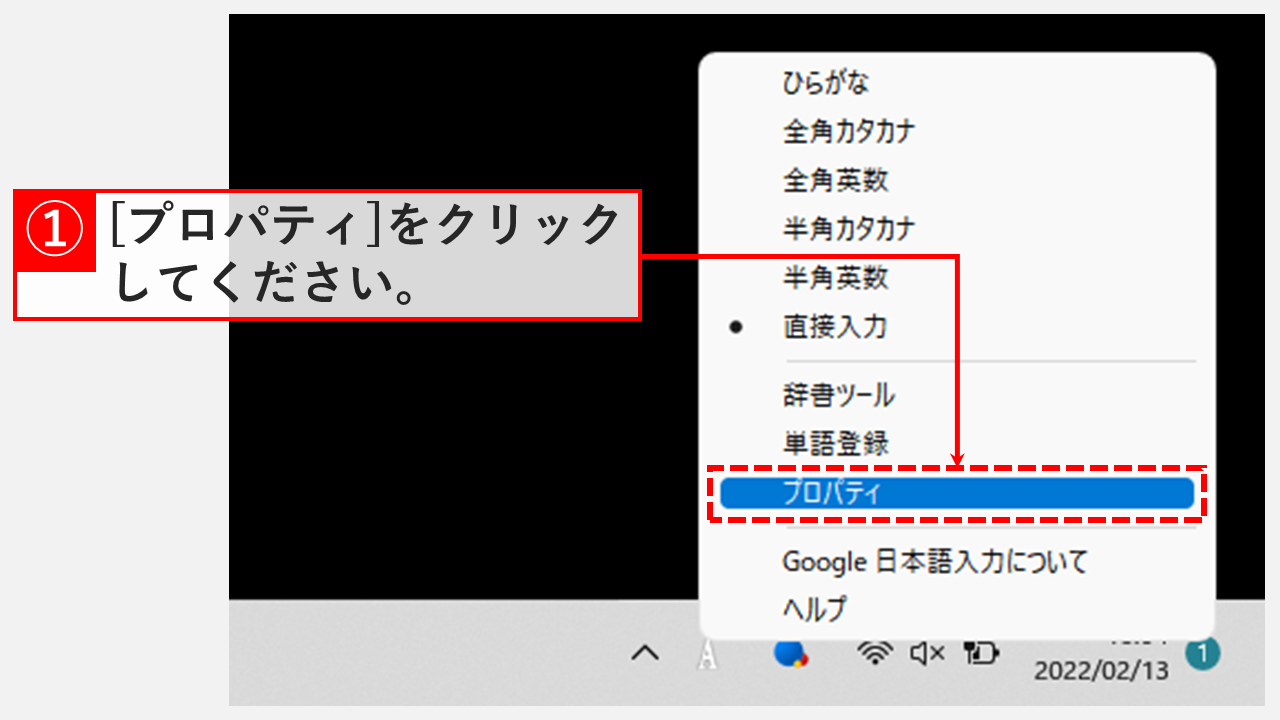Click the IME 'A' input mode indicator

pos(707,655)
